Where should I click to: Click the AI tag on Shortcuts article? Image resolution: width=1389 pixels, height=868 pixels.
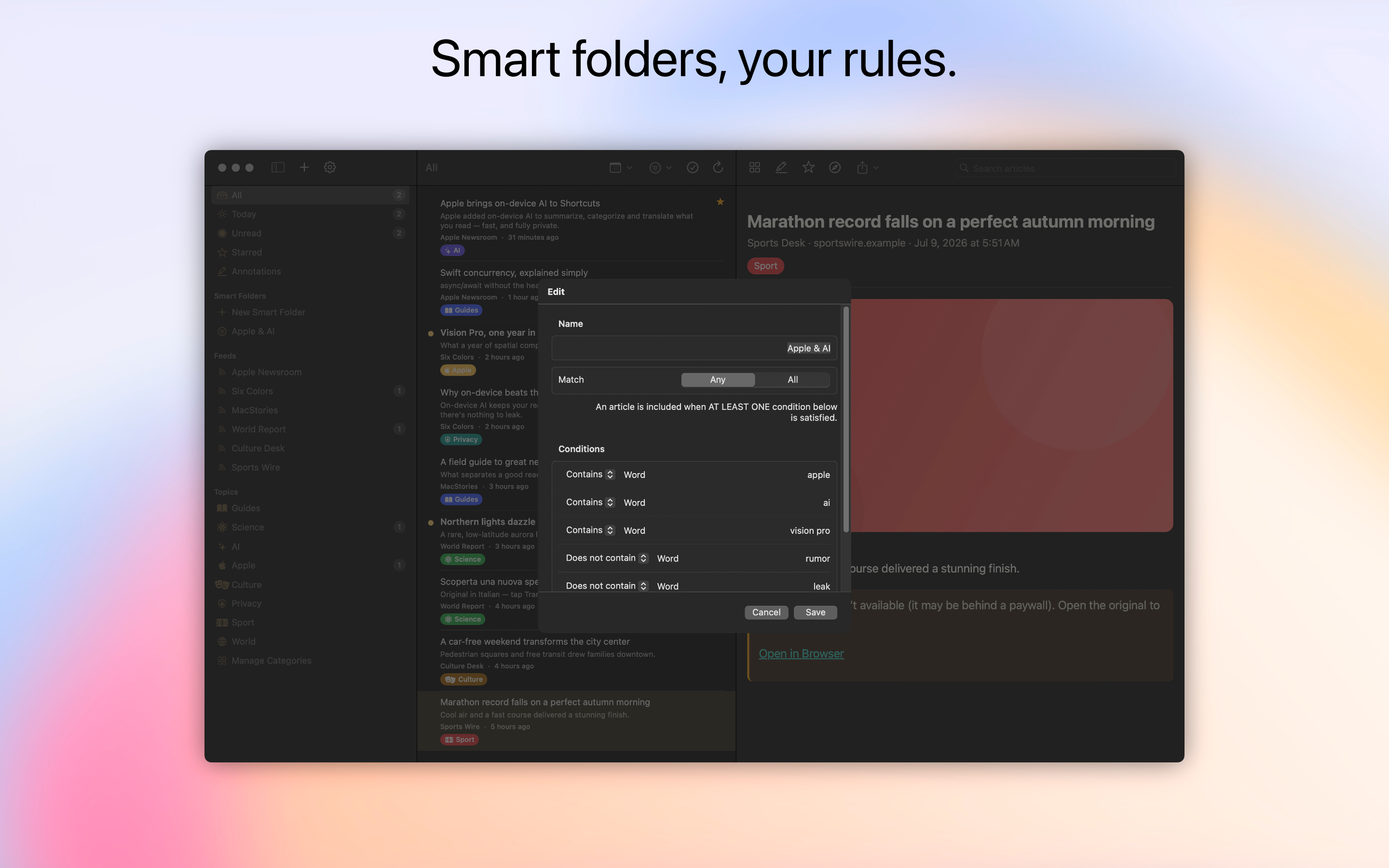[452, 250]
